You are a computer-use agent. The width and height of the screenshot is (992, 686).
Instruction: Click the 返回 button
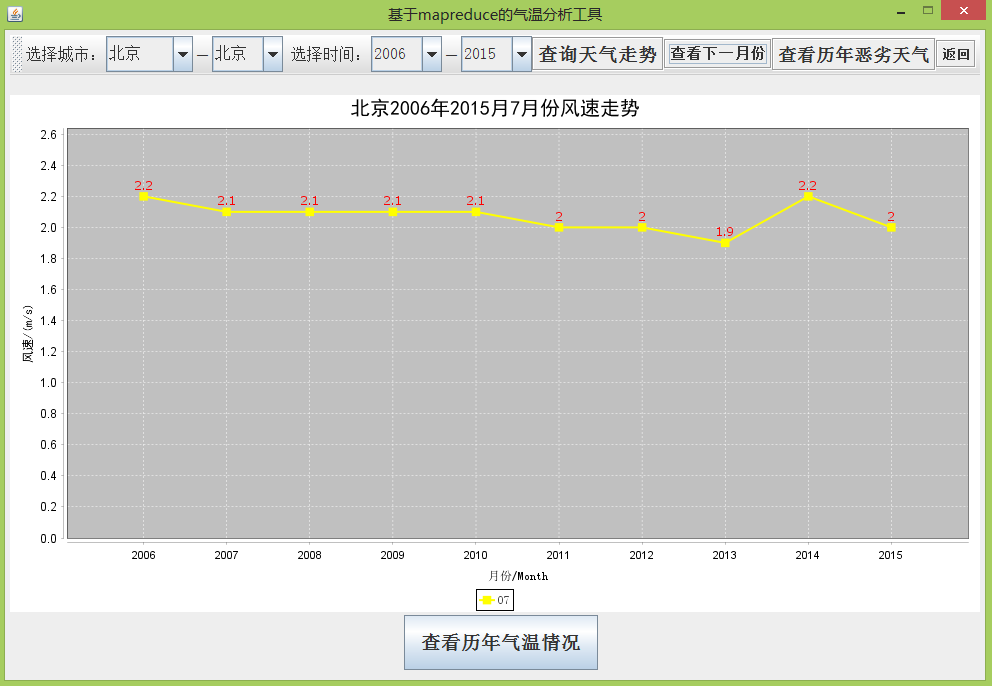click(955, 54)
